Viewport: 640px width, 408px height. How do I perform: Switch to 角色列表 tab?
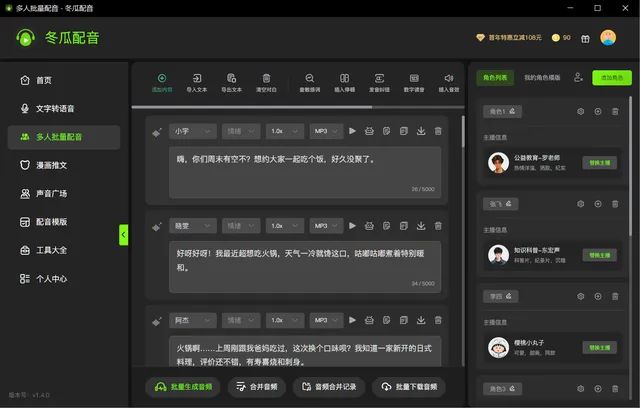(495, 78)
